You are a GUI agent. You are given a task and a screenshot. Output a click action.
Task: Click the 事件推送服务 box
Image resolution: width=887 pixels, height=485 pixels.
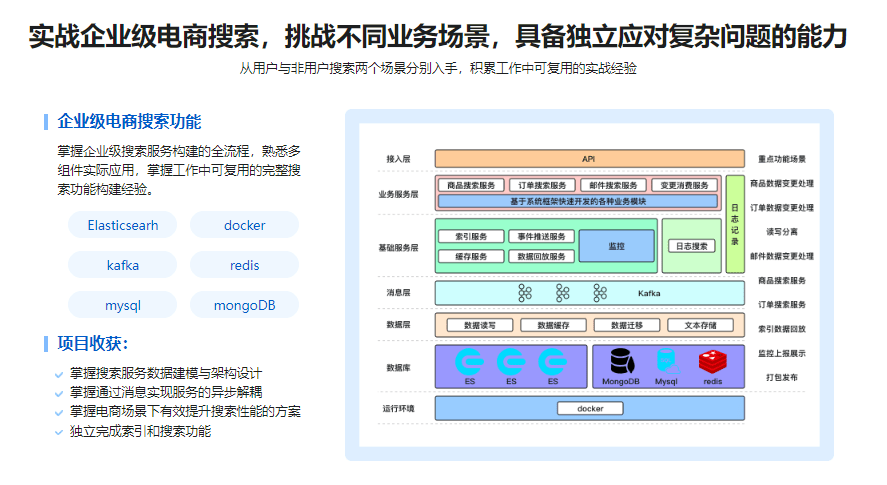[541, 237]
